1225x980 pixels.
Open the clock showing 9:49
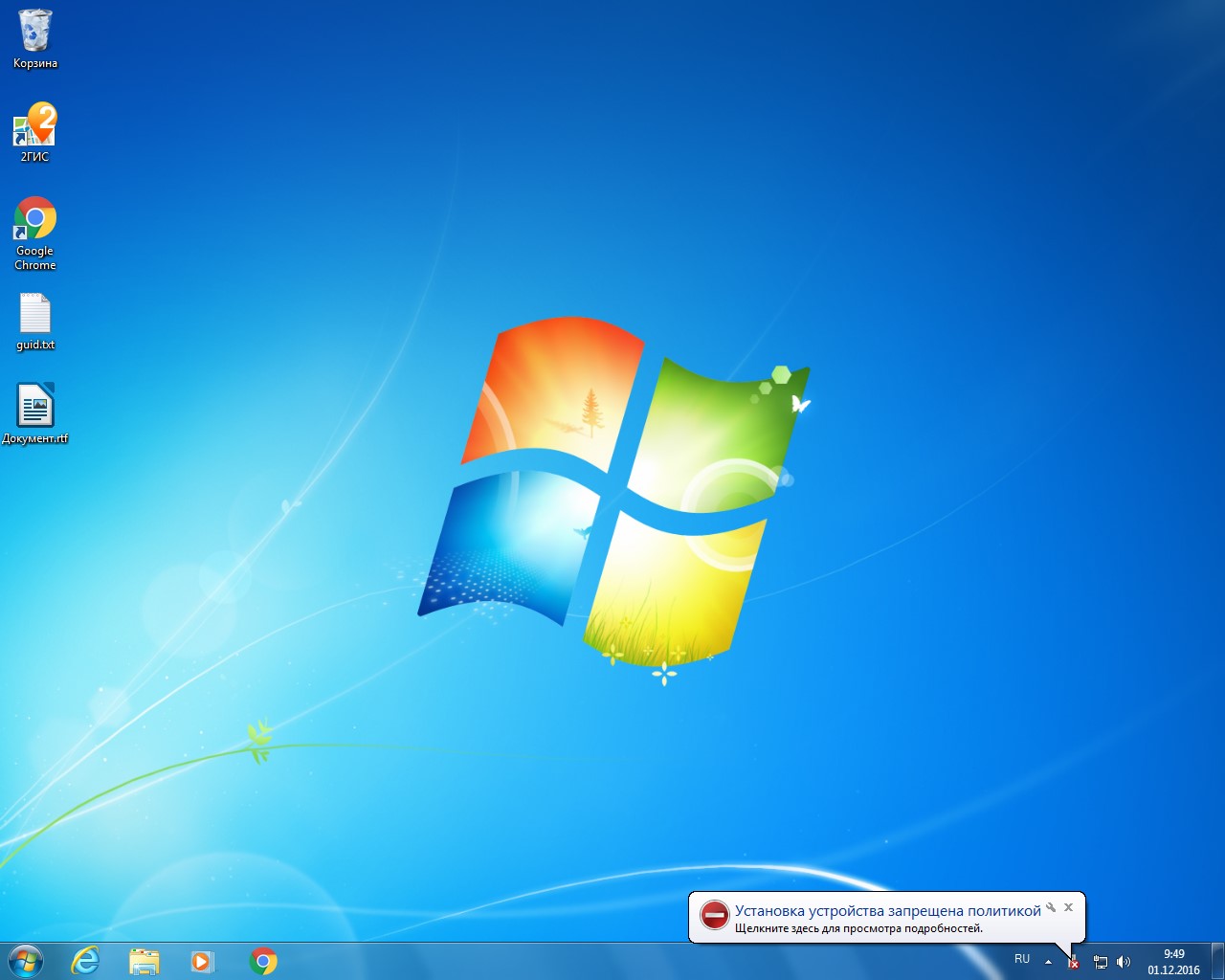(1173, 961)
